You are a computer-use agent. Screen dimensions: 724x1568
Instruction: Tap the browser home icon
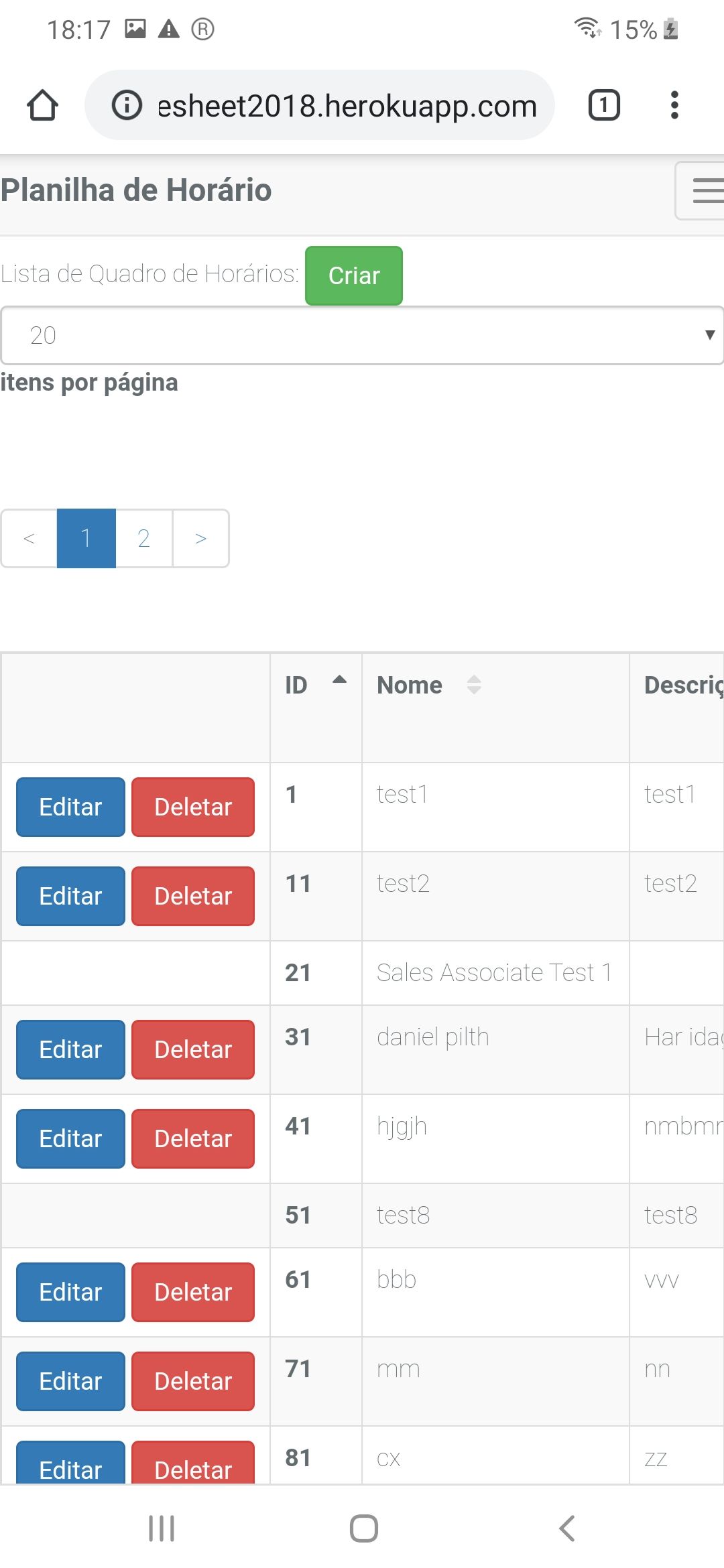coord(42,105)
